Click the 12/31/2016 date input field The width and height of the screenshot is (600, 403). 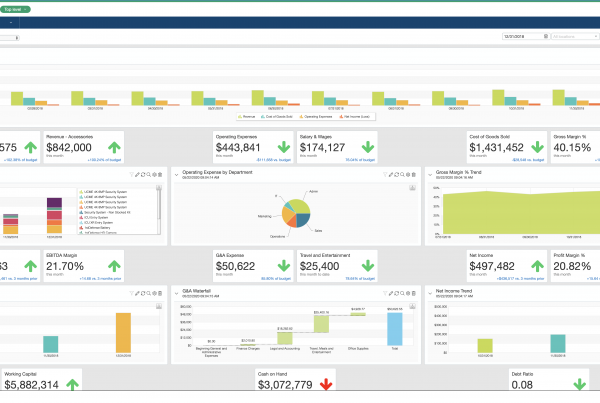point(519,36)
